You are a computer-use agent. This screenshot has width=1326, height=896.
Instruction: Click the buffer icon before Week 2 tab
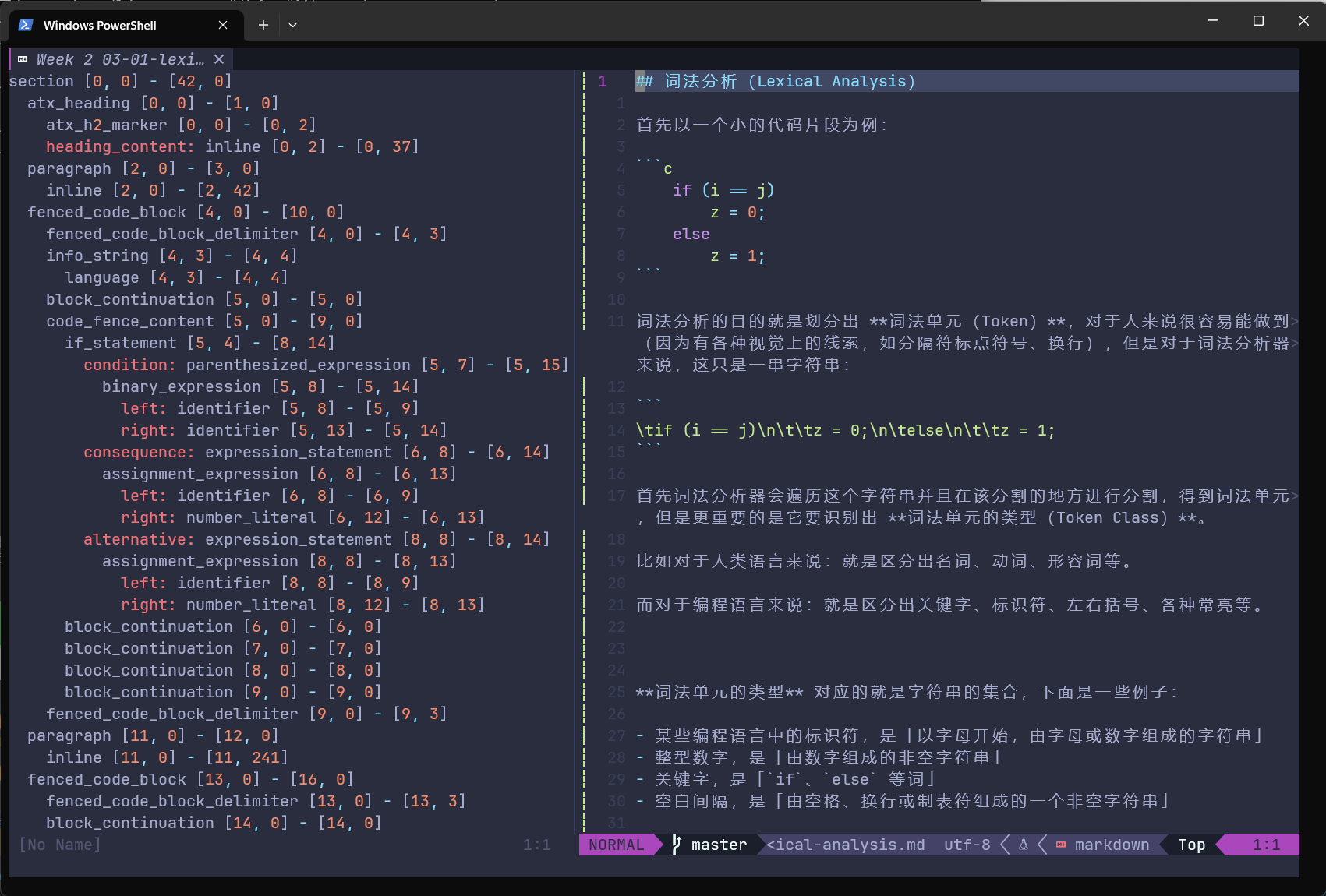[x=23, y=59]
